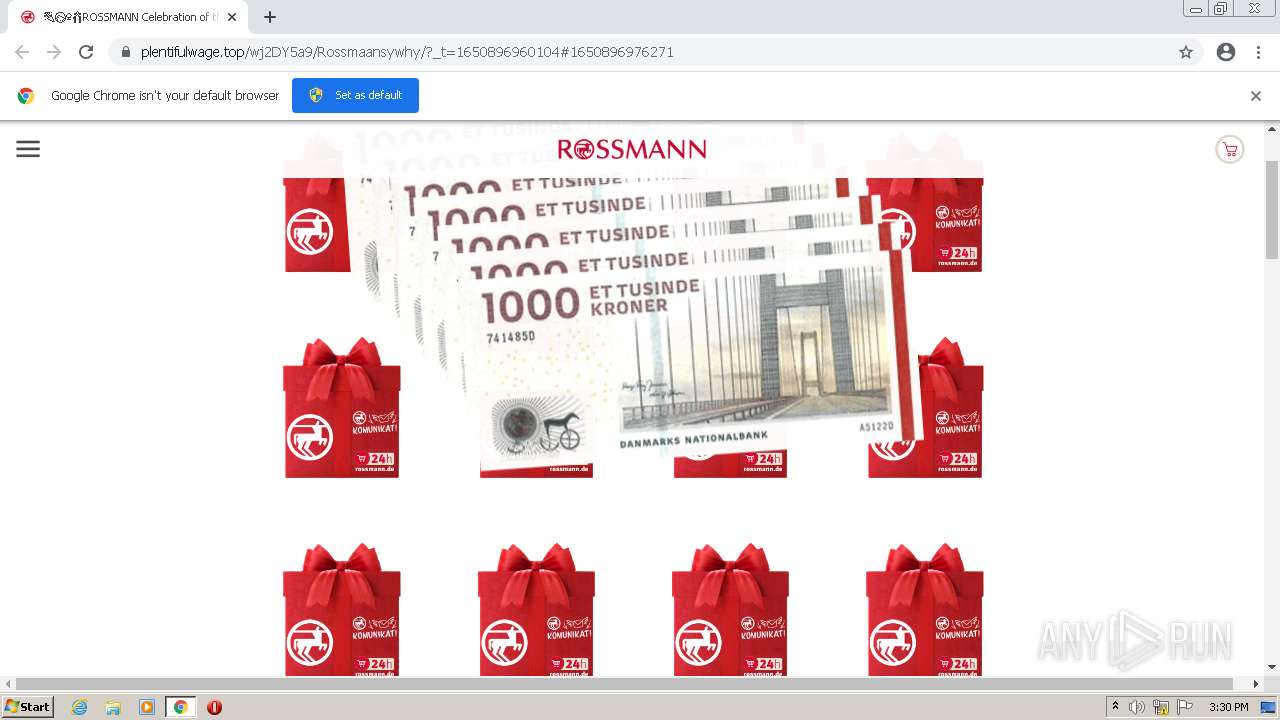
Task: Open the Chrome profile avatar
Action: point(1226,52)
